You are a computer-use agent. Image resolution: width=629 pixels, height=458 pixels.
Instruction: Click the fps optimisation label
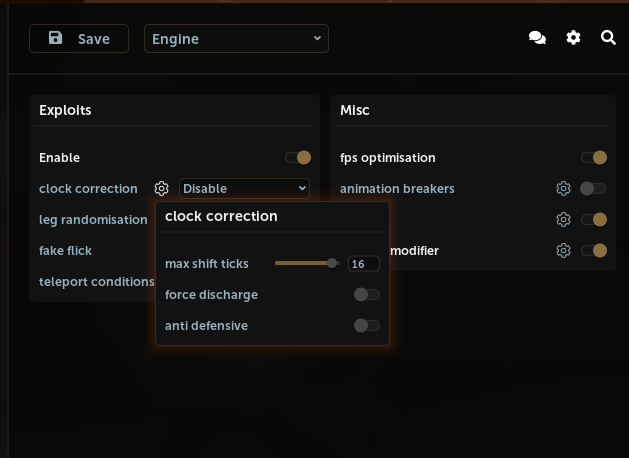pyautogui.click(x=388, y=158)
